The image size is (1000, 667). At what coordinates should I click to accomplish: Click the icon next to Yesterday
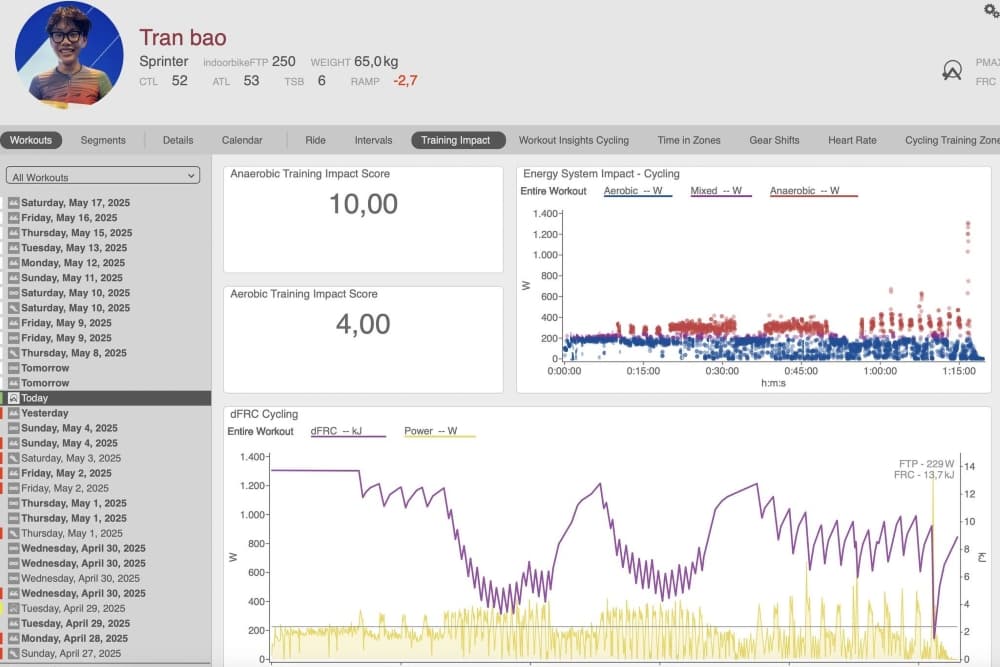click(x=13, y=413)
